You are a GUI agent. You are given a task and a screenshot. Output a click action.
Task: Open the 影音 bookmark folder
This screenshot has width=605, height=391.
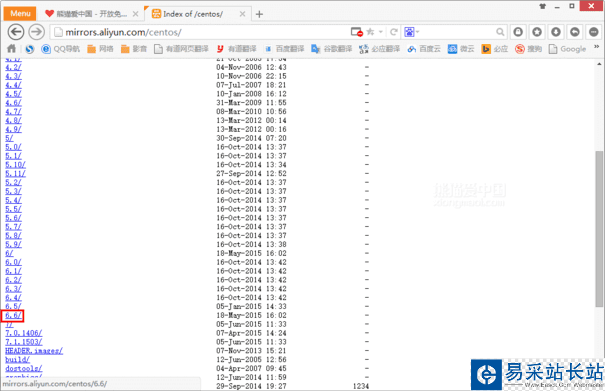point(134,49)
